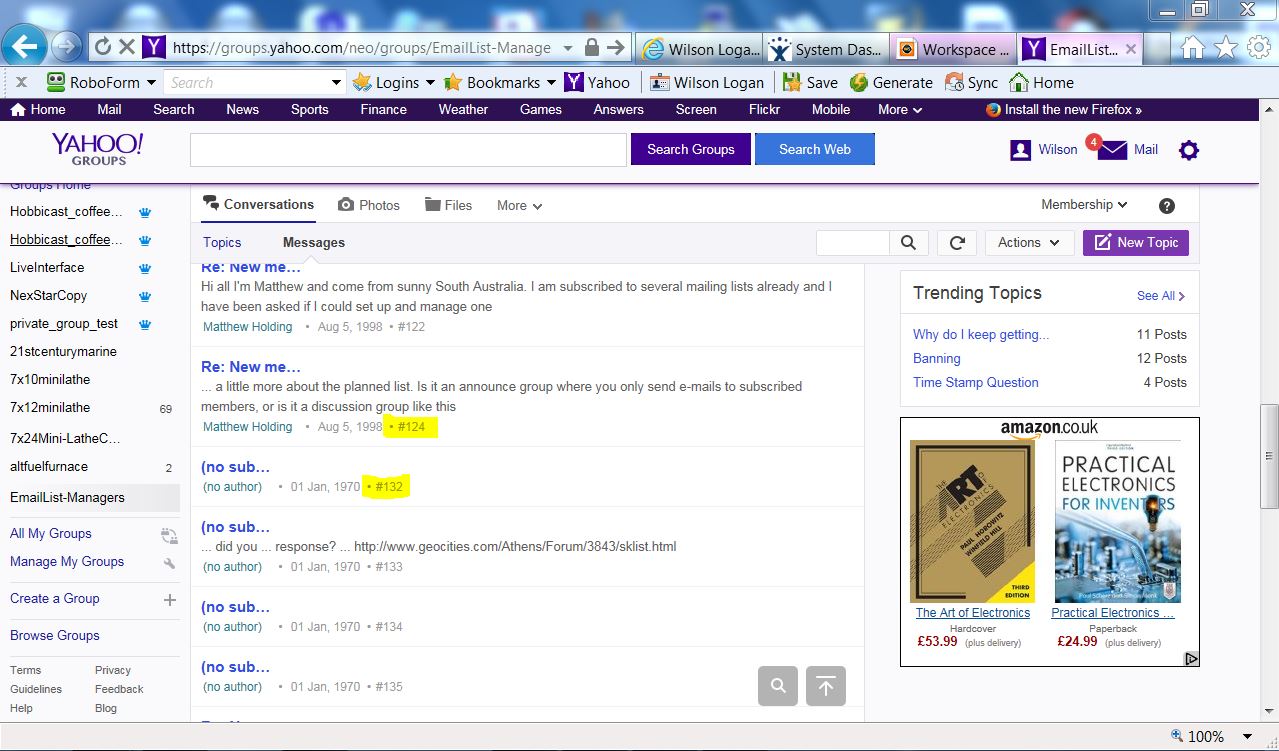The width and height of the screenshot is (1279, 751).
Task: Switch to the Workspace browser tab
Action: click(953, 49)
